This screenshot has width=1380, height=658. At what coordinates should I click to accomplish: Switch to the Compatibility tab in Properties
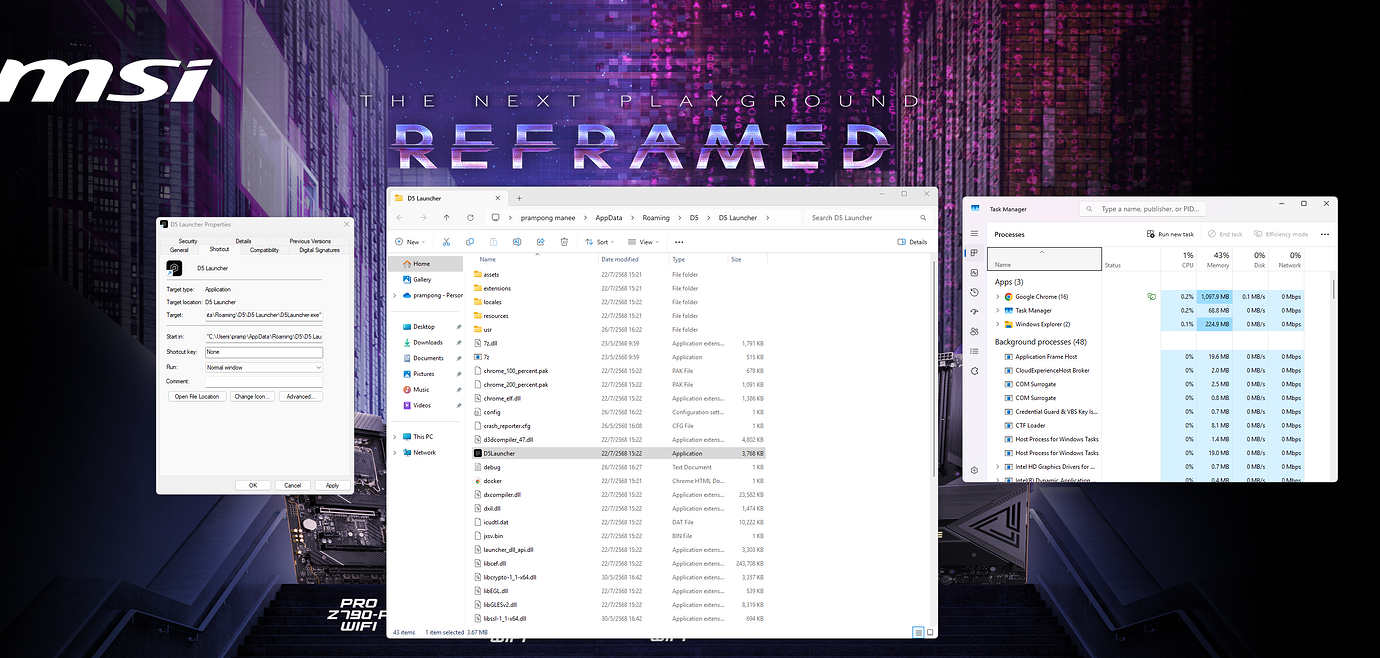(264, 249)
